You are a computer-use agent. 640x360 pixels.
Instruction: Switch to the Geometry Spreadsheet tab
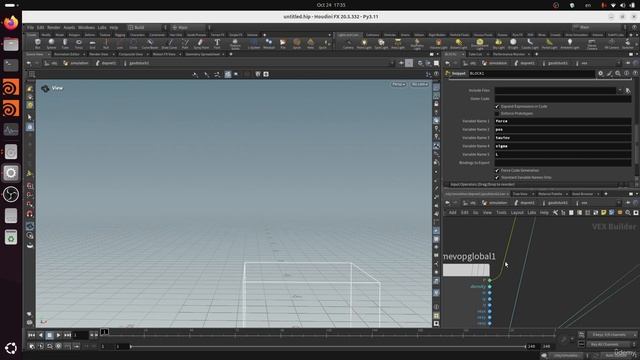pyautogui.click(x=202, y=54)
